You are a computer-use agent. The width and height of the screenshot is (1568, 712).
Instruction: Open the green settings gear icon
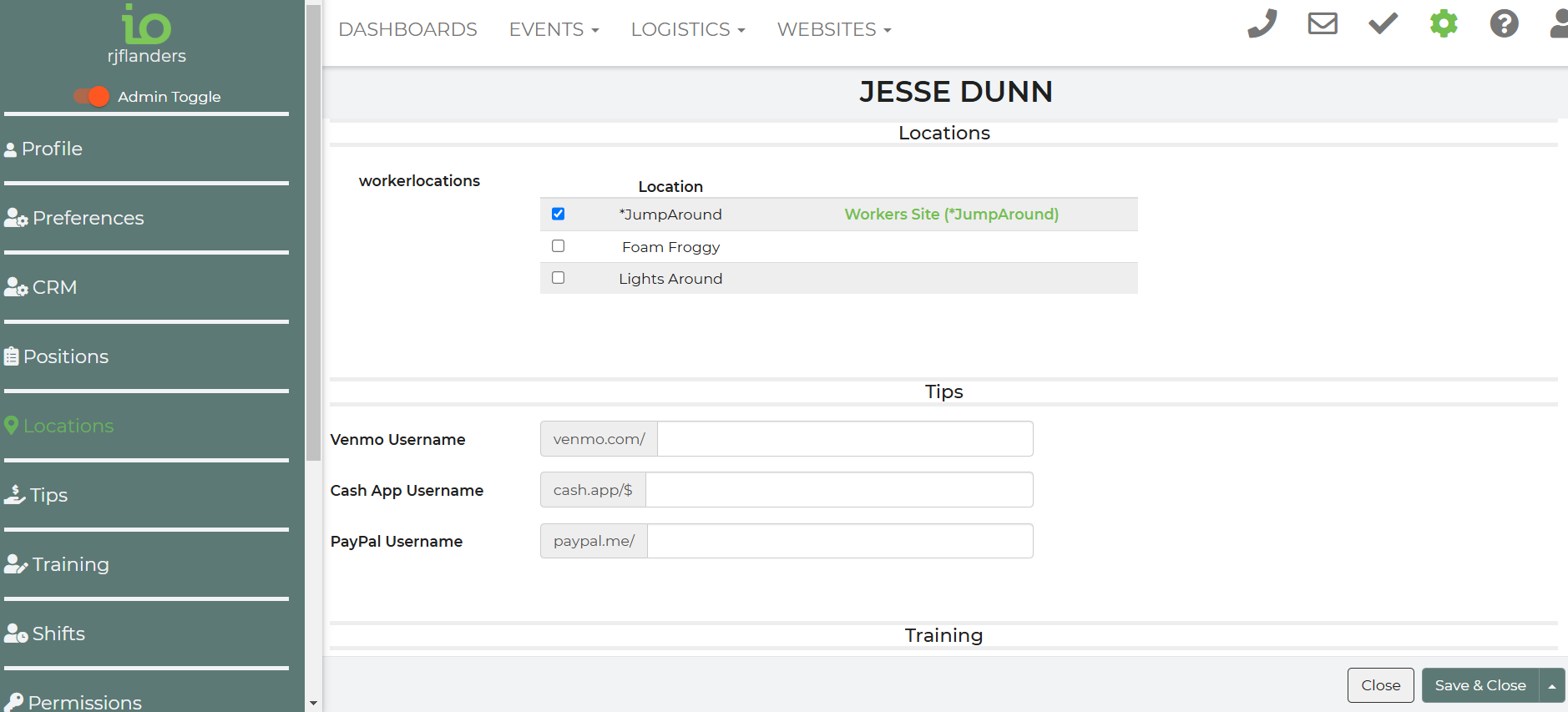coord(1444,23)
